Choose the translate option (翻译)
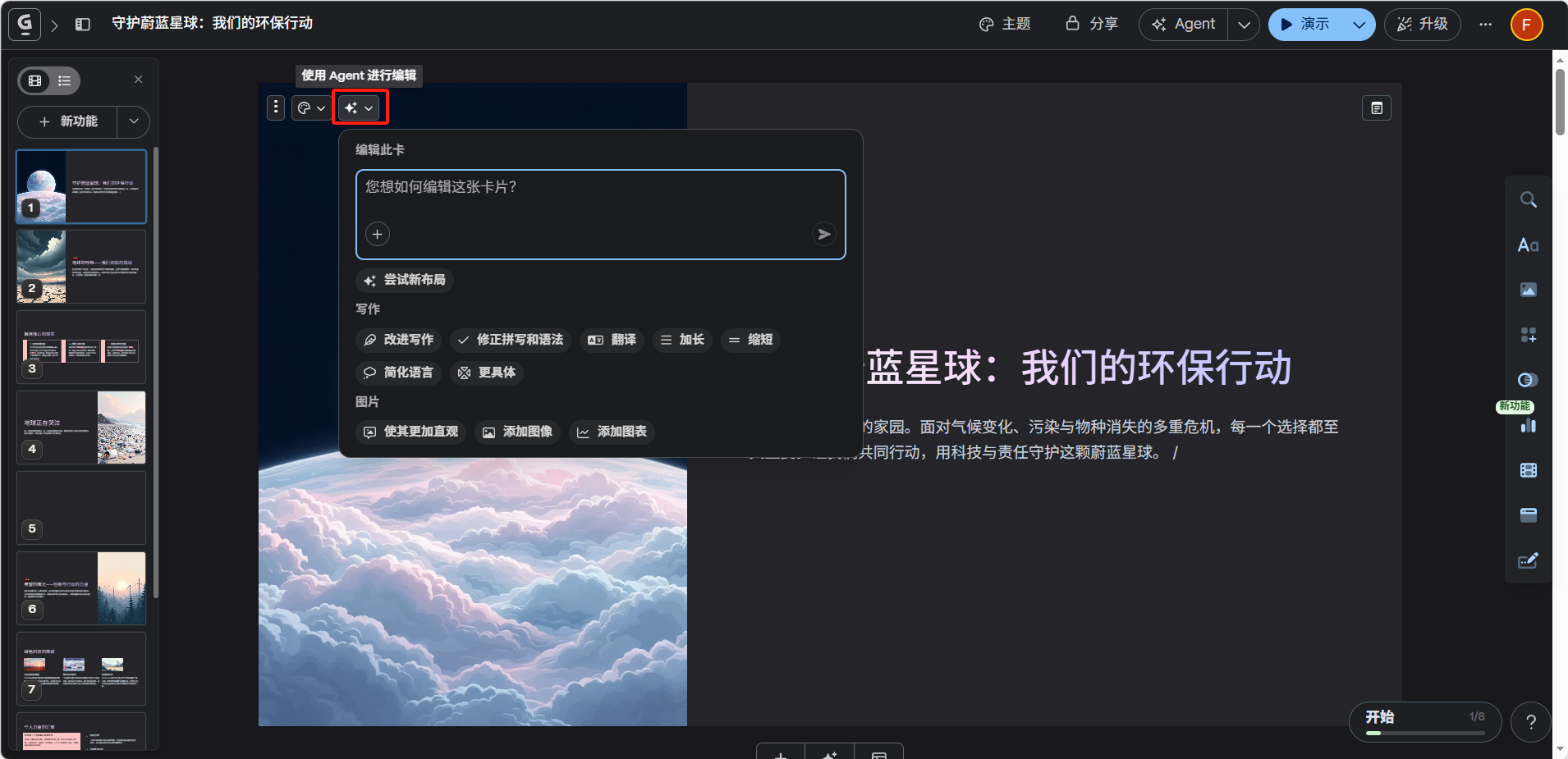The image size is (1568, 759). [612, 340]
